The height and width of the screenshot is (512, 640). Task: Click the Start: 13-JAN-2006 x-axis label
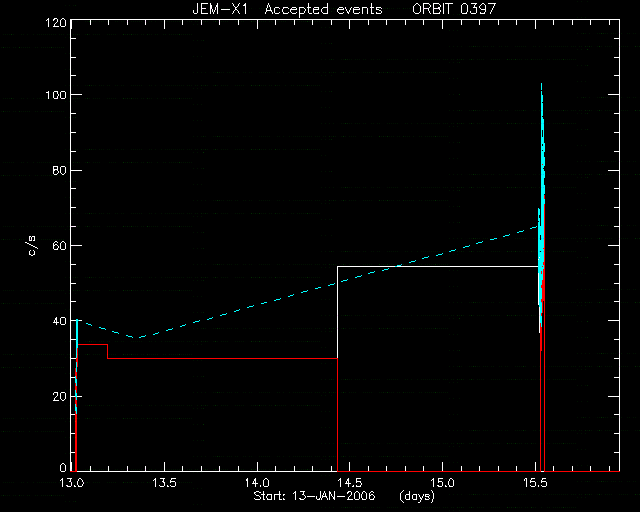(314, 496)
